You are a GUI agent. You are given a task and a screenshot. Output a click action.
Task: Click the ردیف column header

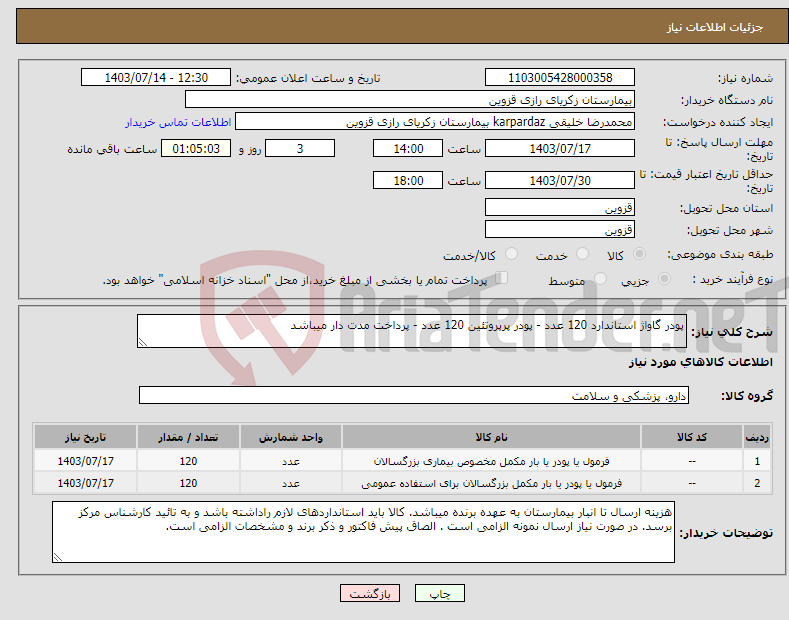click(757, 437)
